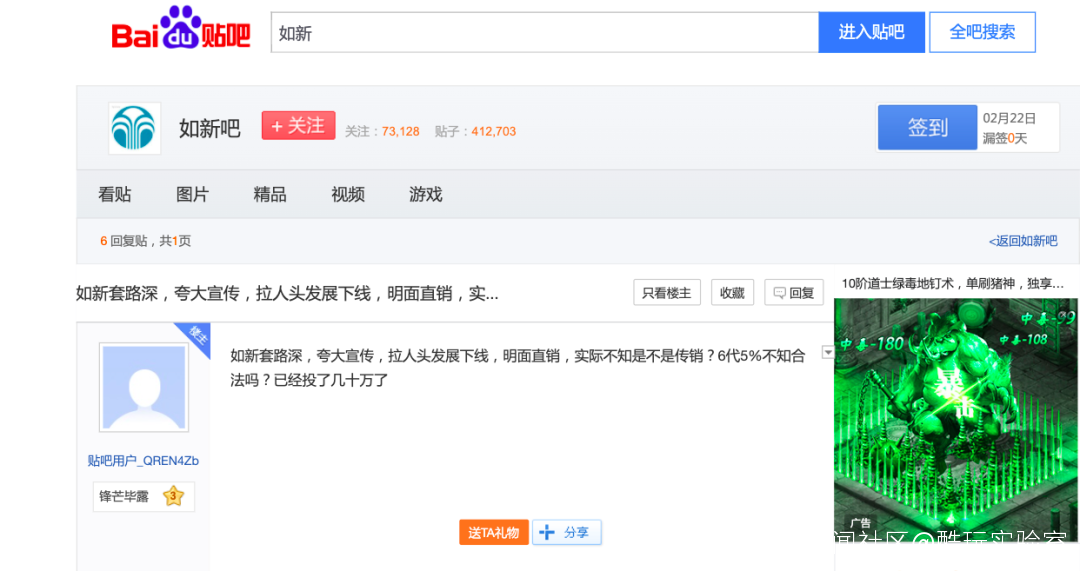Screen dimensions: 1080x571
Task: Open the 如新吧 forum avatar icon
Action: coord(134,128)
